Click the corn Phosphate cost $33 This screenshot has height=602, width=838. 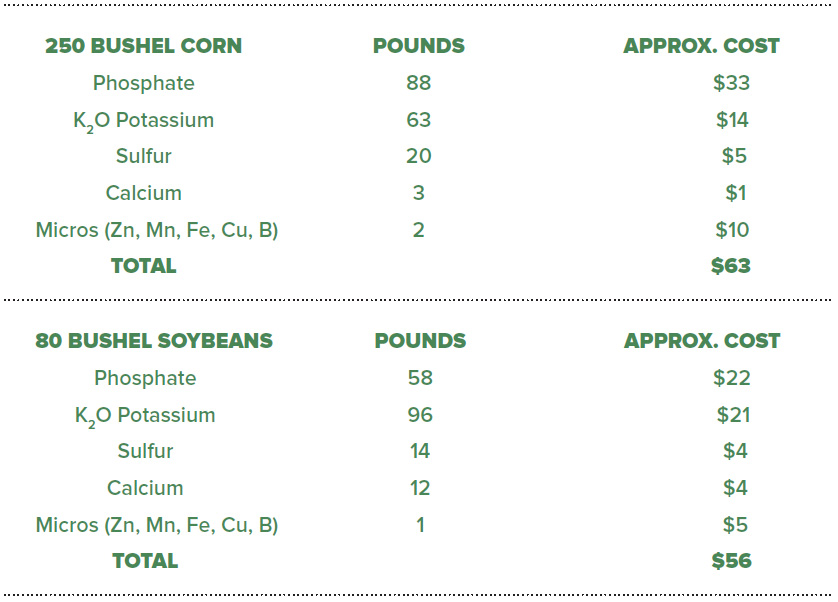tap(732, 83)
